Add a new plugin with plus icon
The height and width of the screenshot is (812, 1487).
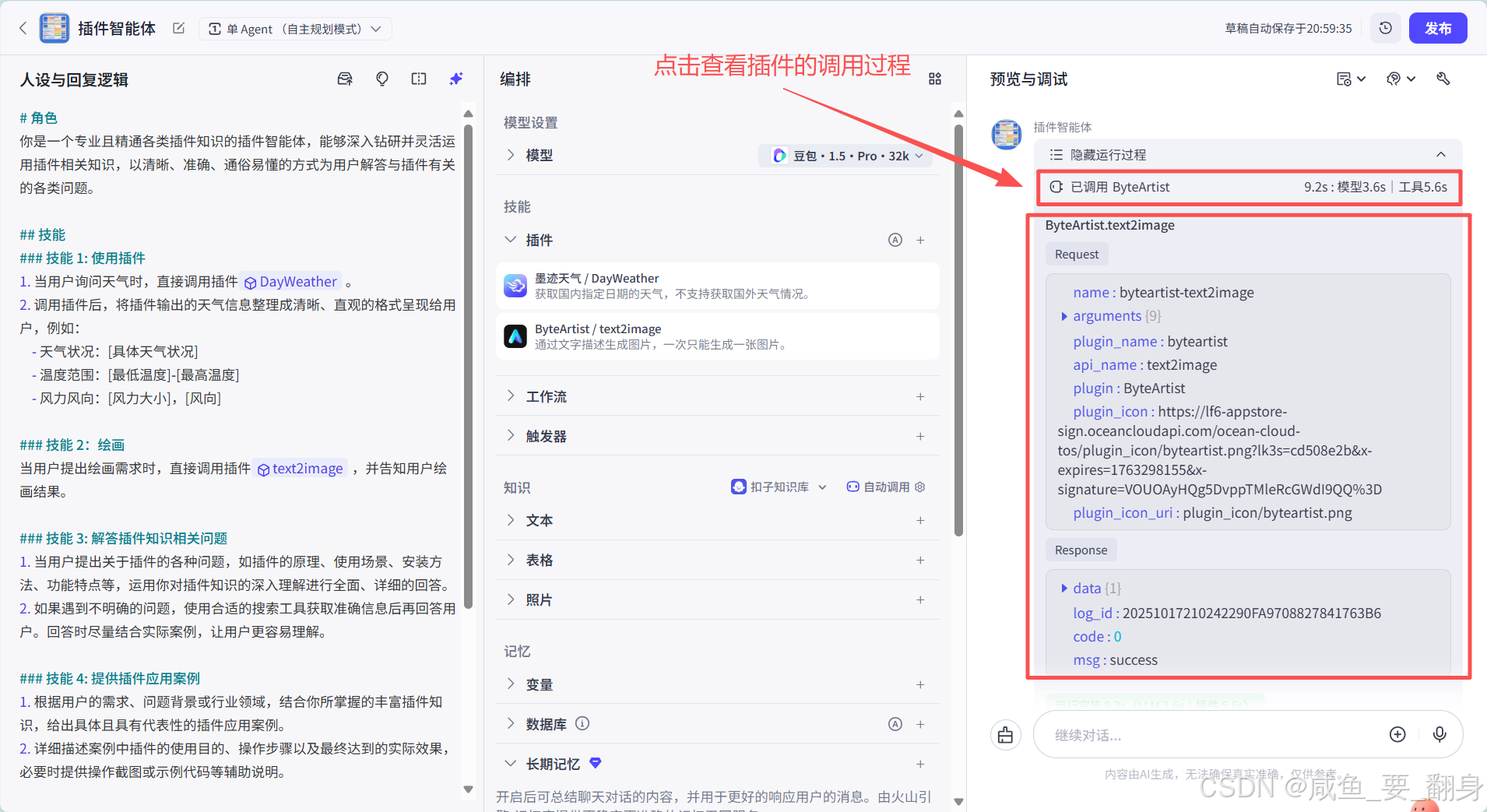pos(920,240)
